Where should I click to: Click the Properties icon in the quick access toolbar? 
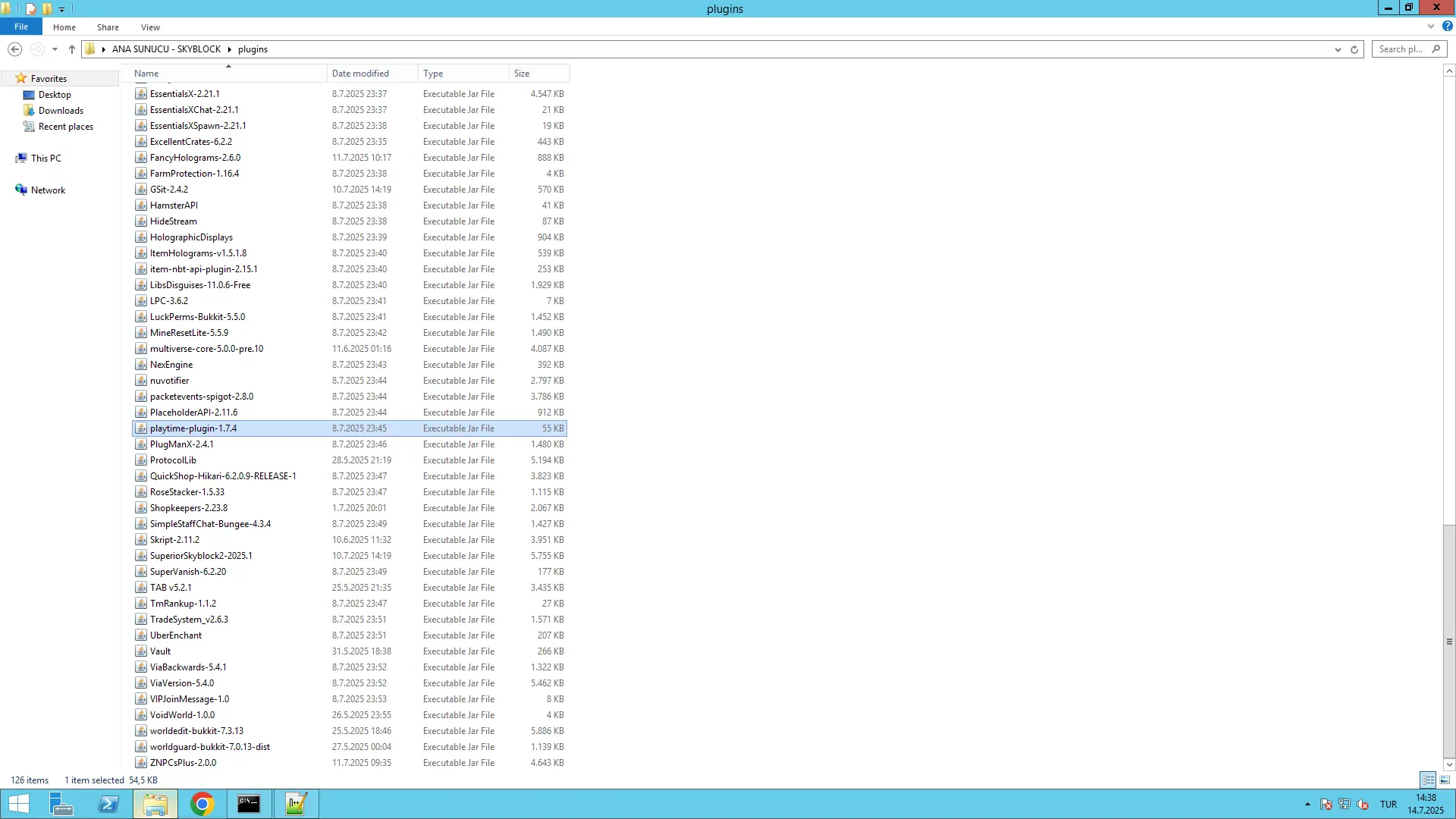coord(31,8)
